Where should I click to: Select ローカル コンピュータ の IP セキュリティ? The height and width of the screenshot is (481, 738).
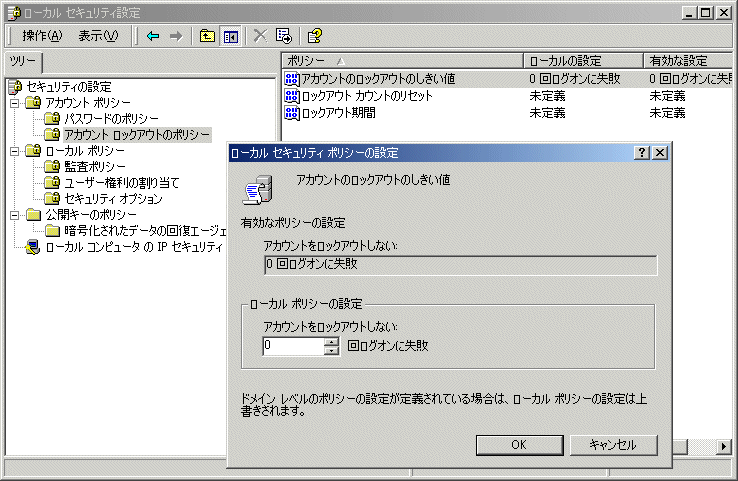pos(134,247)
